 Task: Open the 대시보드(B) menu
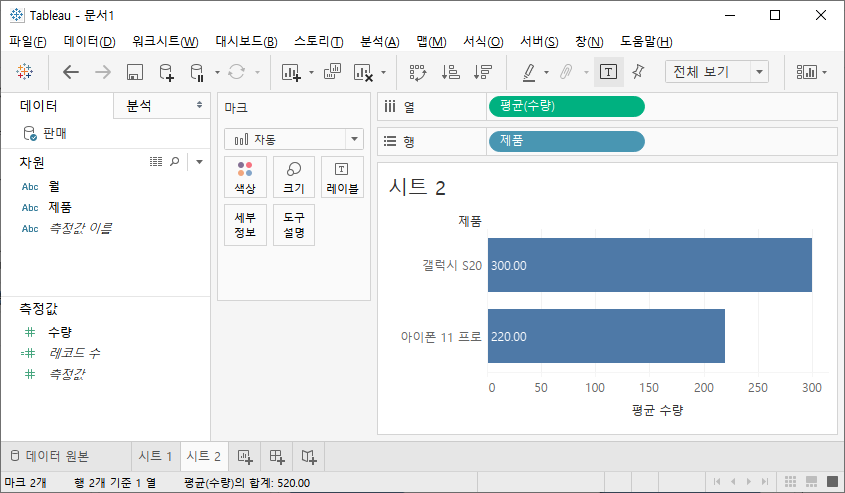[x=246, y=41]
